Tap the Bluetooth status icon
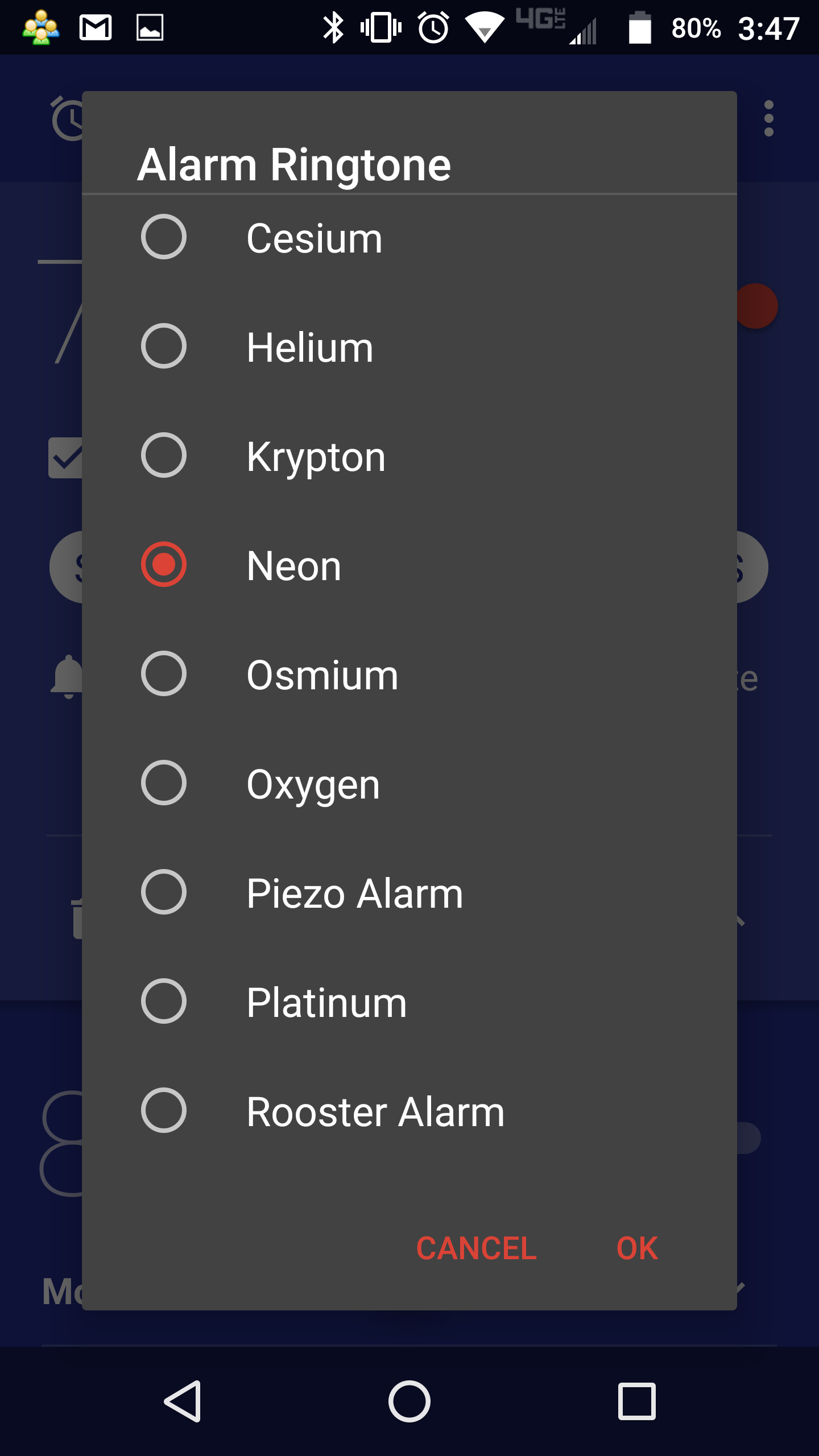The image size is (819, 1456). [x=333, y=27]
